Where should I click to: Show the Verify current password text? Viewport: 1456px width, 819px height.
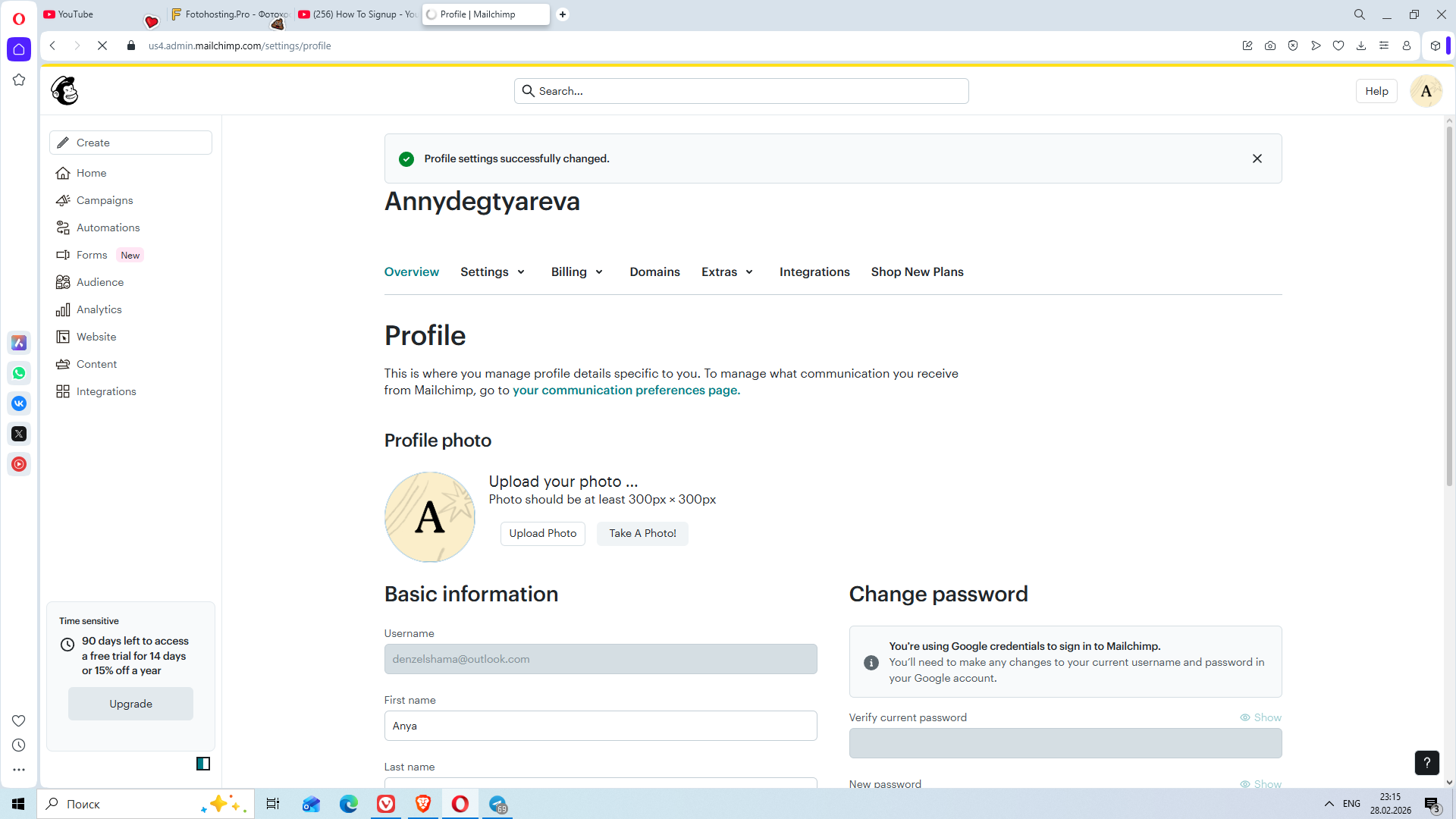coord(1260,717)
